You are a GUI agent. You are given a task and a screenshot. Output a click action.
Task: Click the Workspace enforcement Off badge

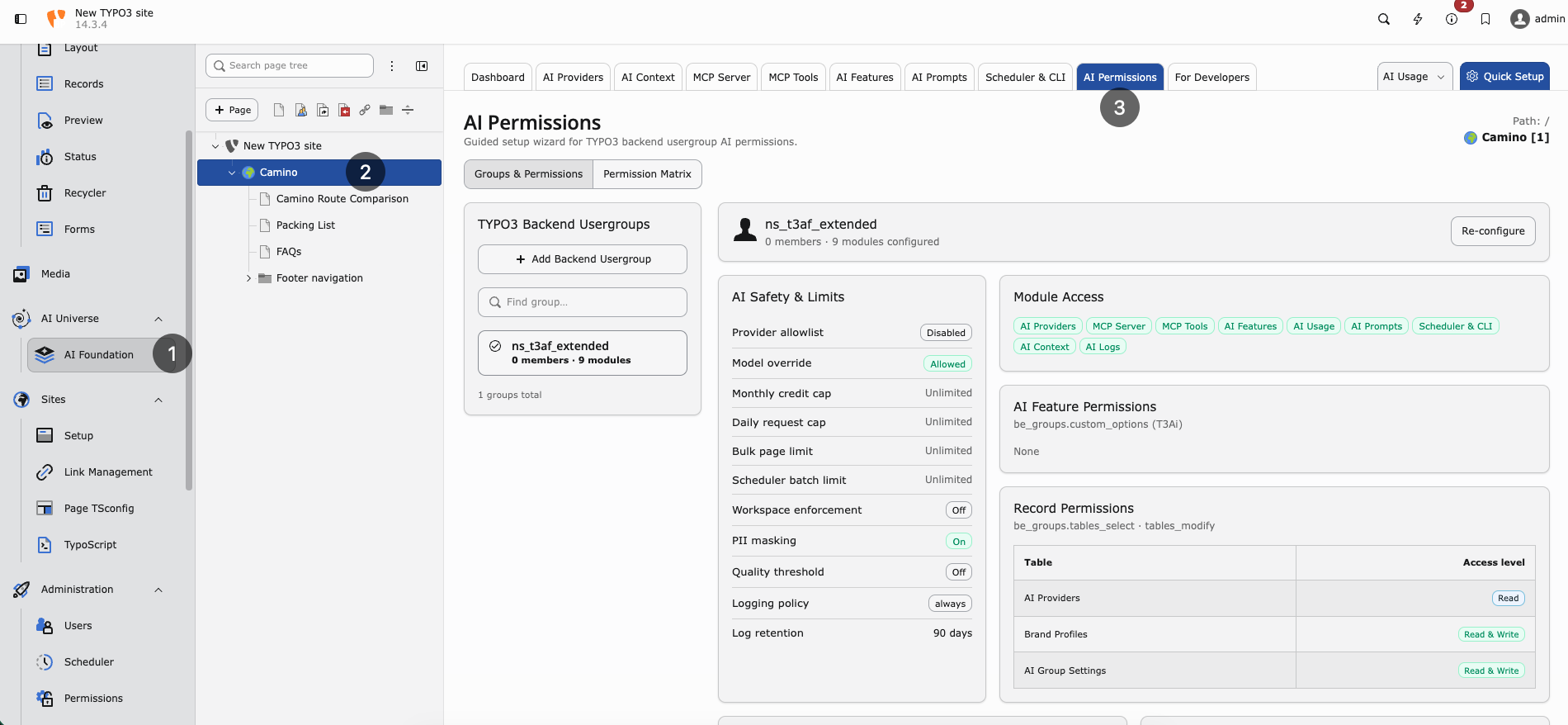point(959,510)
